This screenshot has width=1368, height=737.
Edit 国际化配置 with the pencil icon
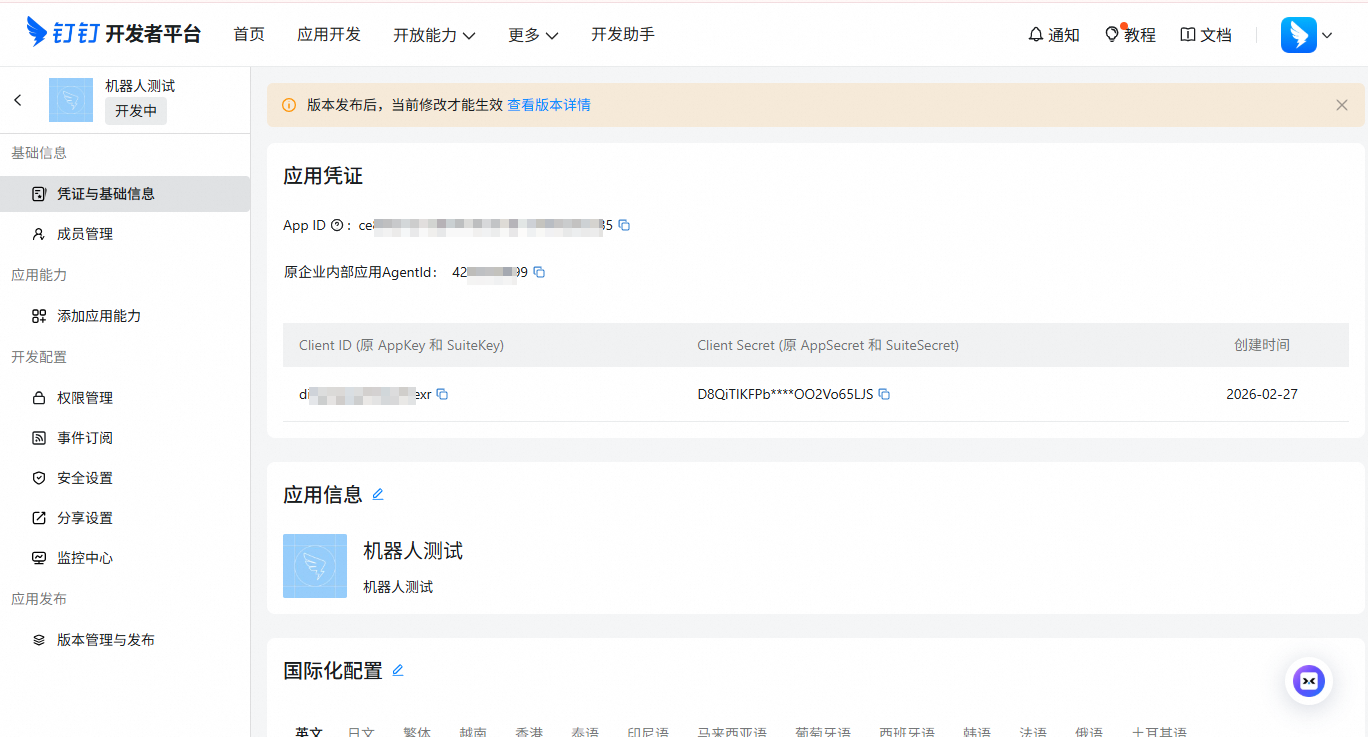[398, 670]
